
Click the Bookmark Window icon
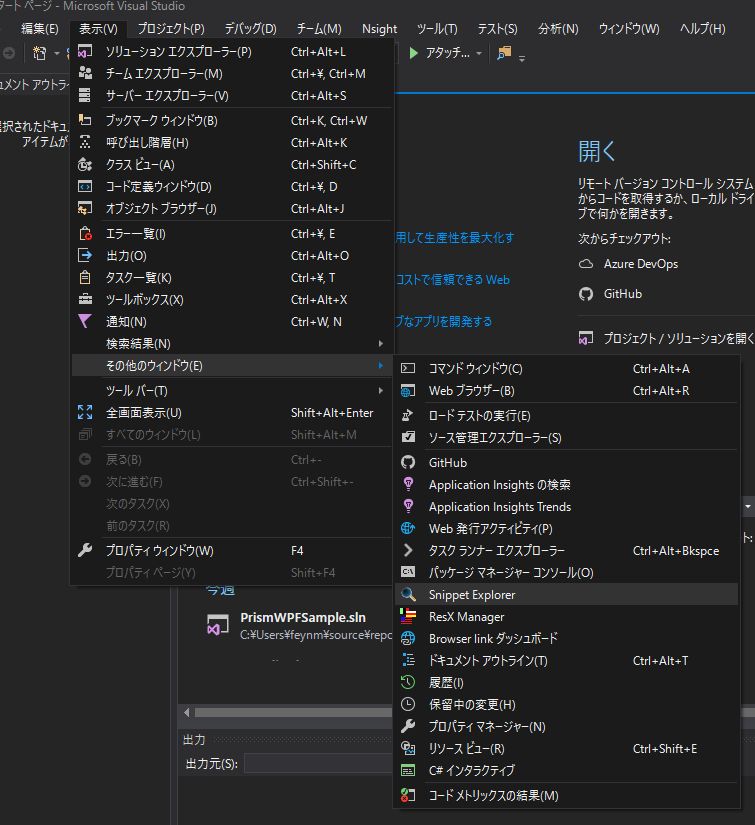pyautogui.click(x=85, y=120)
